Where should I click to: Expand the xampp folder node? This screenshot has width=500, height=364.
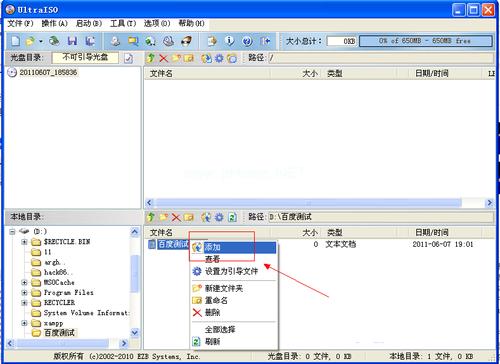coord(24,323)
